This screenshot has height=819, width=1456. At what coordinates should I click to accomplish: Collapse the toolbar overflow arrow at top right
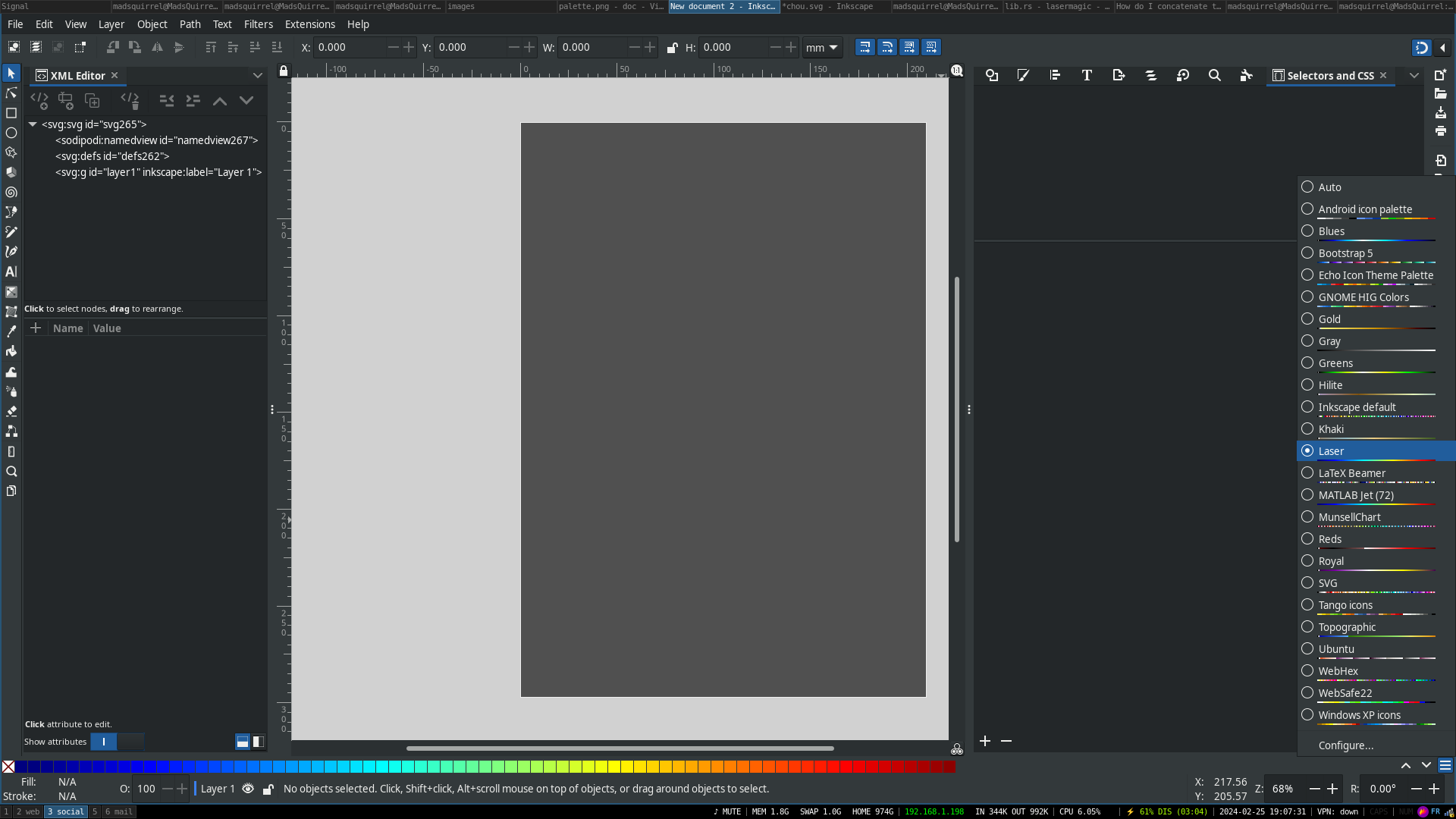point(1442,48)
